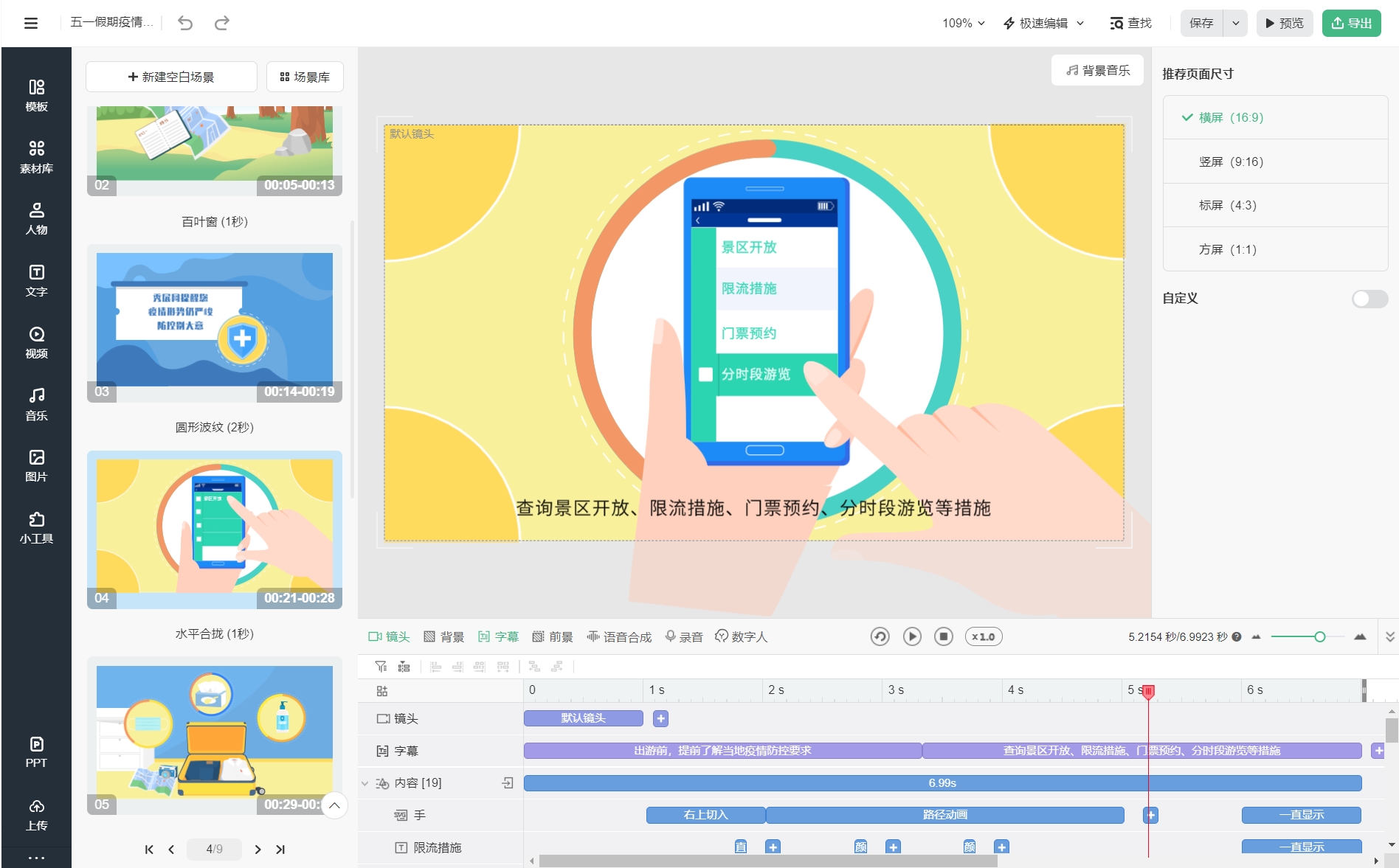Open the 图片 images panel
1399x868 pixels.
[x=36, y=466]
